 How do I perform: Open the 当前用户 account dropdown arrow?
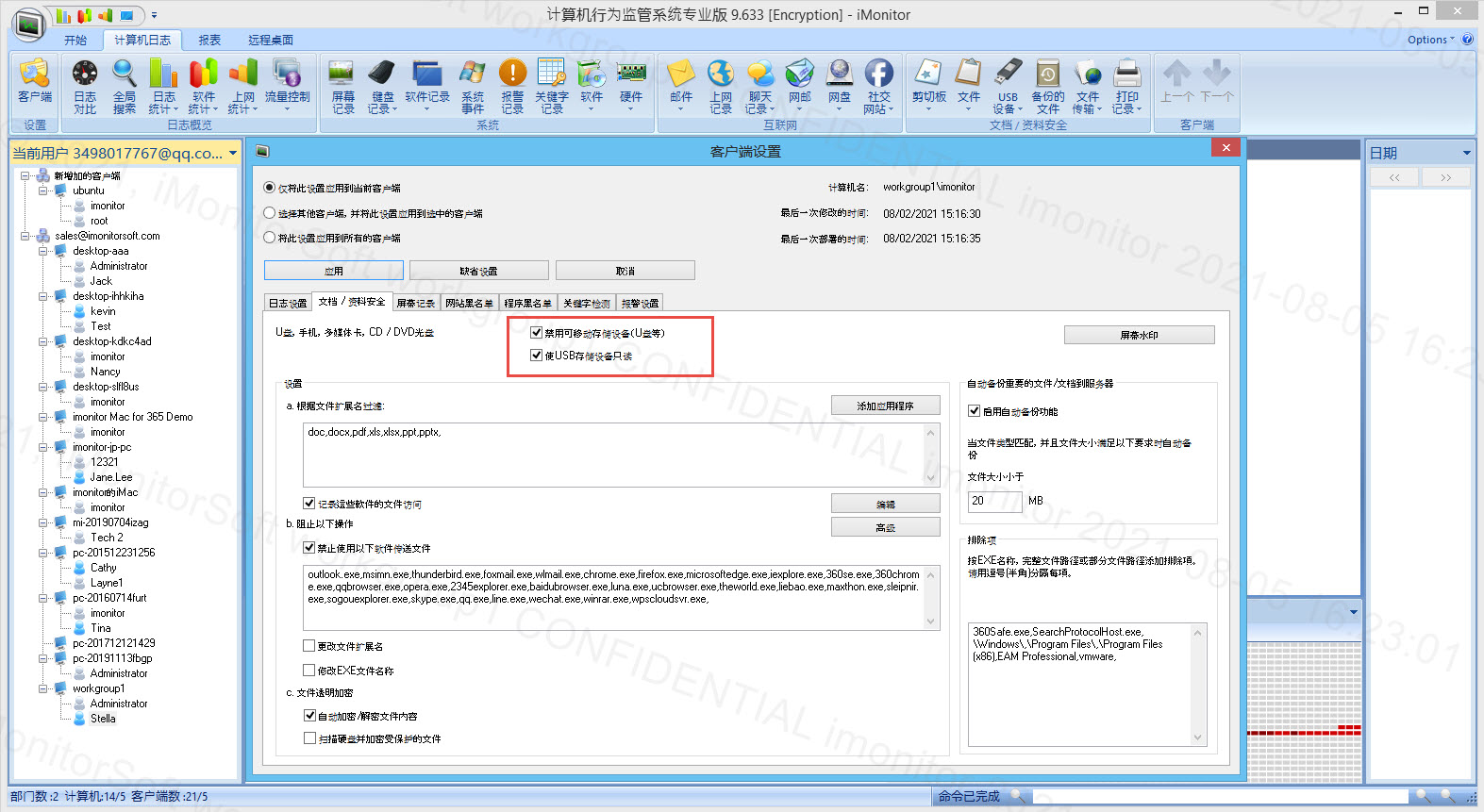coord(233,153)
